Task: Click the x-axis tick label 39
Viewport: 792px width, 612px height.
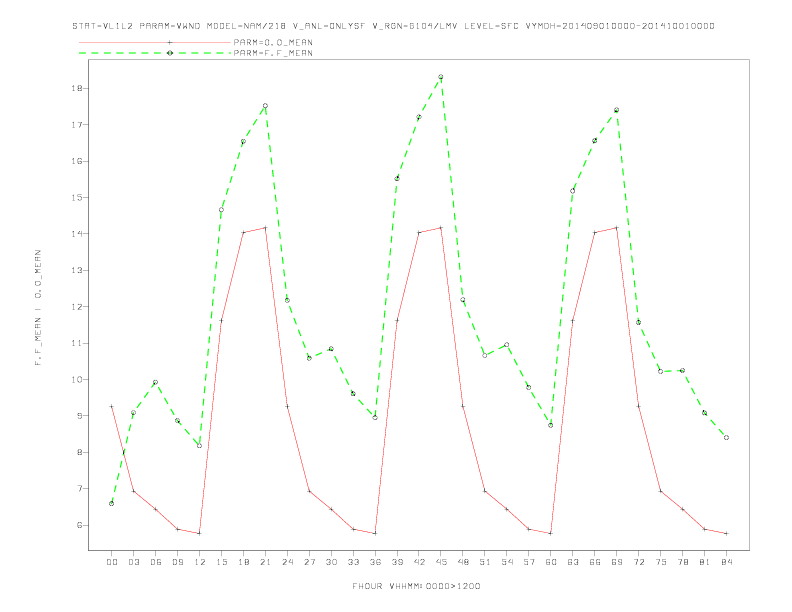Action: 397,562
